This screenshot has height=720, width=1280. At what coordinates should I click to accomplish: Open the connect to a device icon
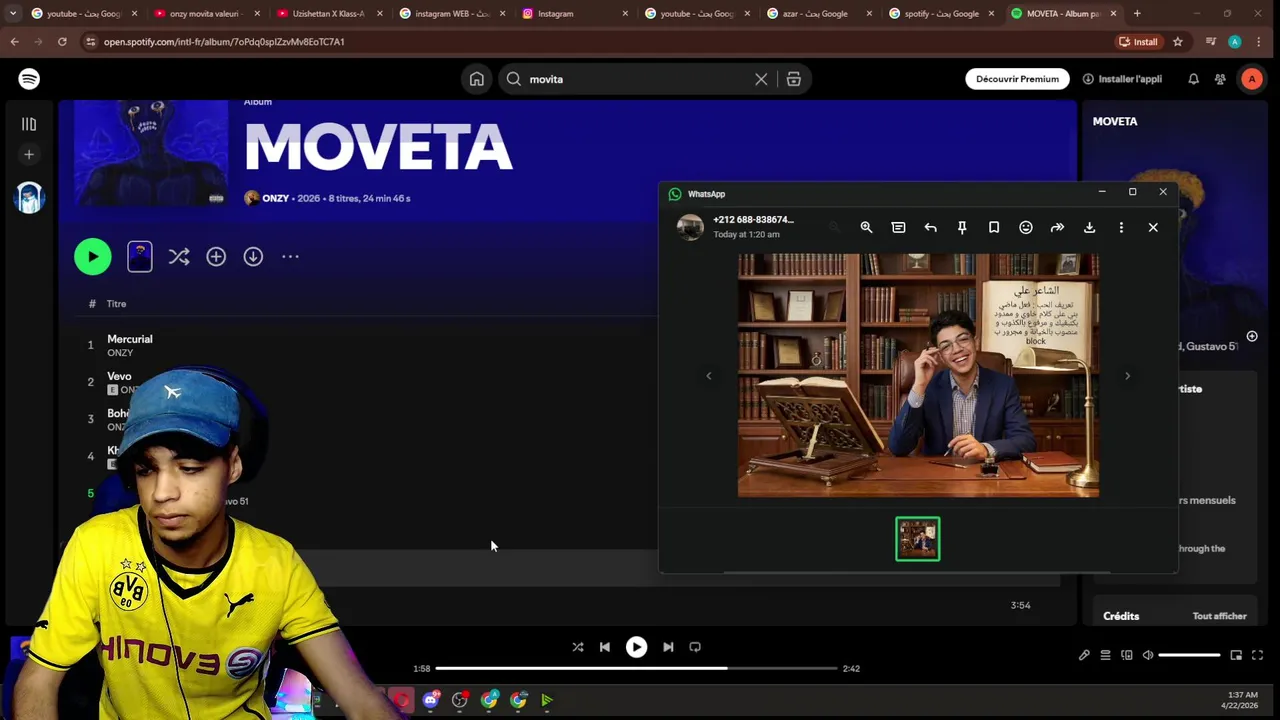[1127, 655]
